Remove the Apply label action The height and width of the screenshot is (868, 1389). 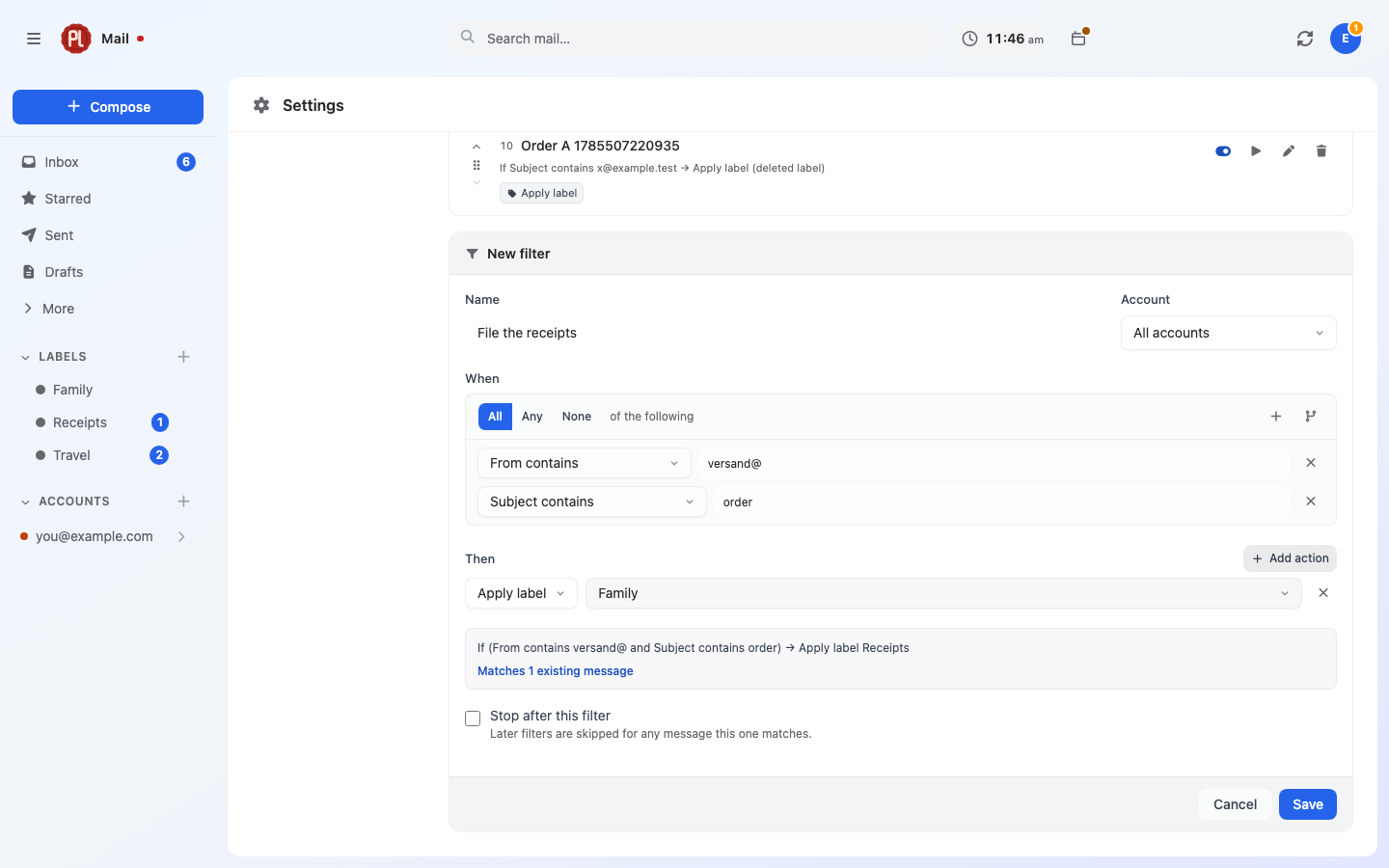(x=1323, y=593)
